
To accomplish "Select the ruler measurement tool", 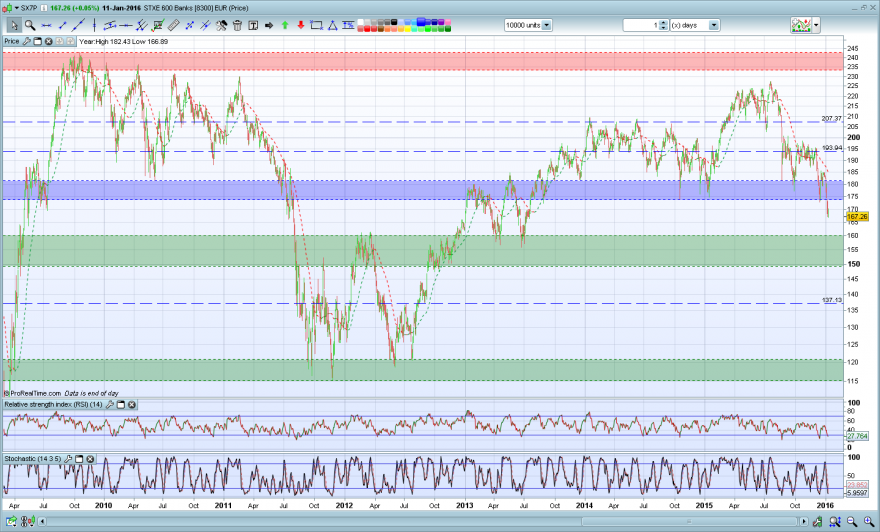I will (174, 25).
